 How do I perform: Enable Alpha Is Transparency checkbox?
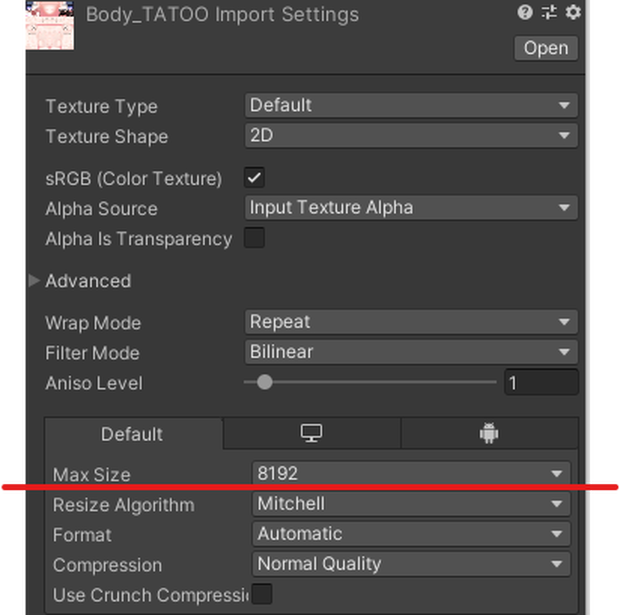tap(254, 238)
